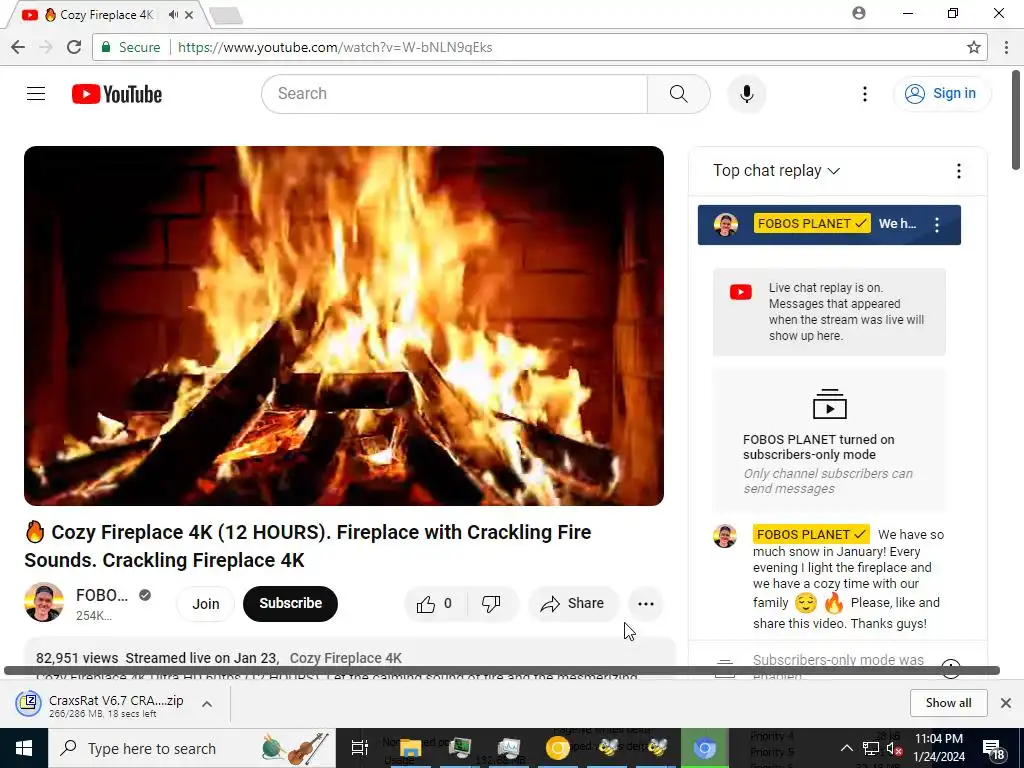Screen dimensions: 1024x768
Task: Expand the Top chat replay dropdown
Action: [x=776, y=170]
